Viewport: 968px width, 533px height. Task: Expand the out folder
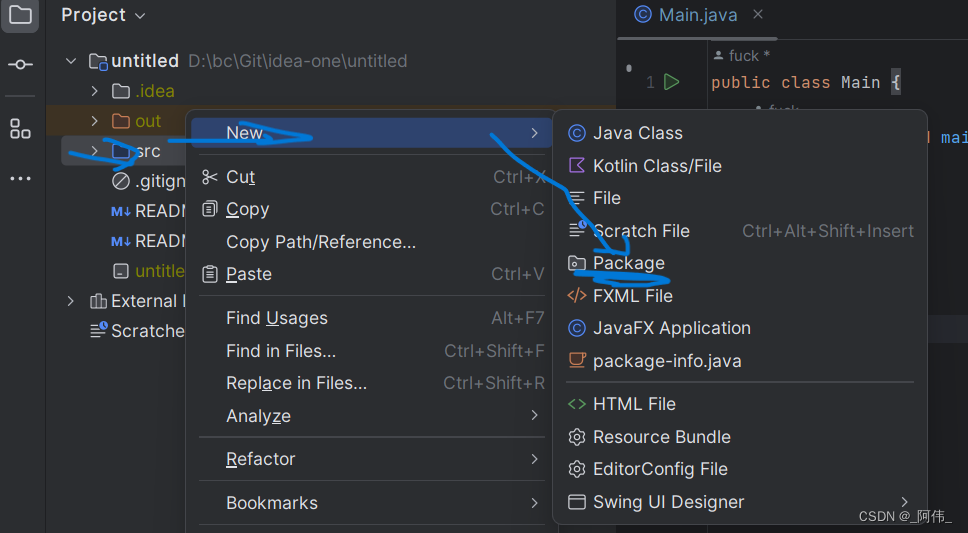[x=94, y=121]
